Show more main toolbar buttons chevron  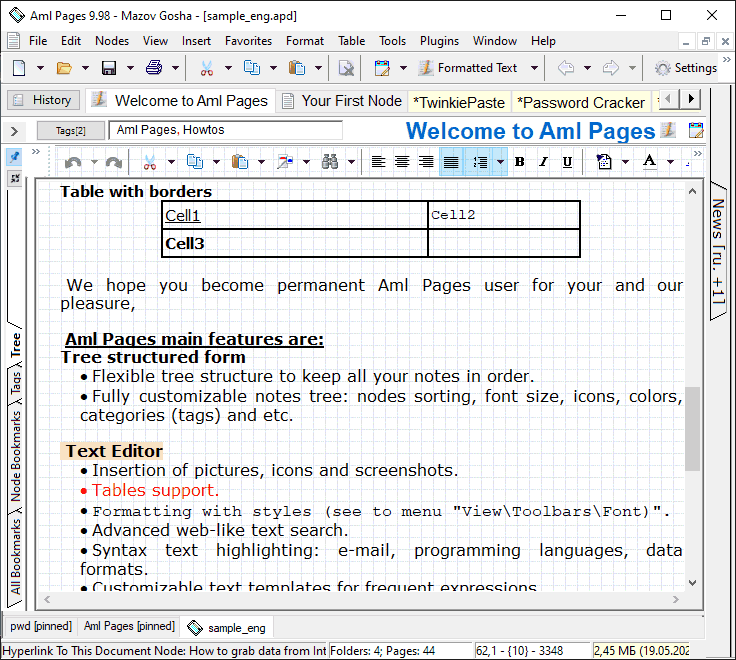click(x=727, y=60)
